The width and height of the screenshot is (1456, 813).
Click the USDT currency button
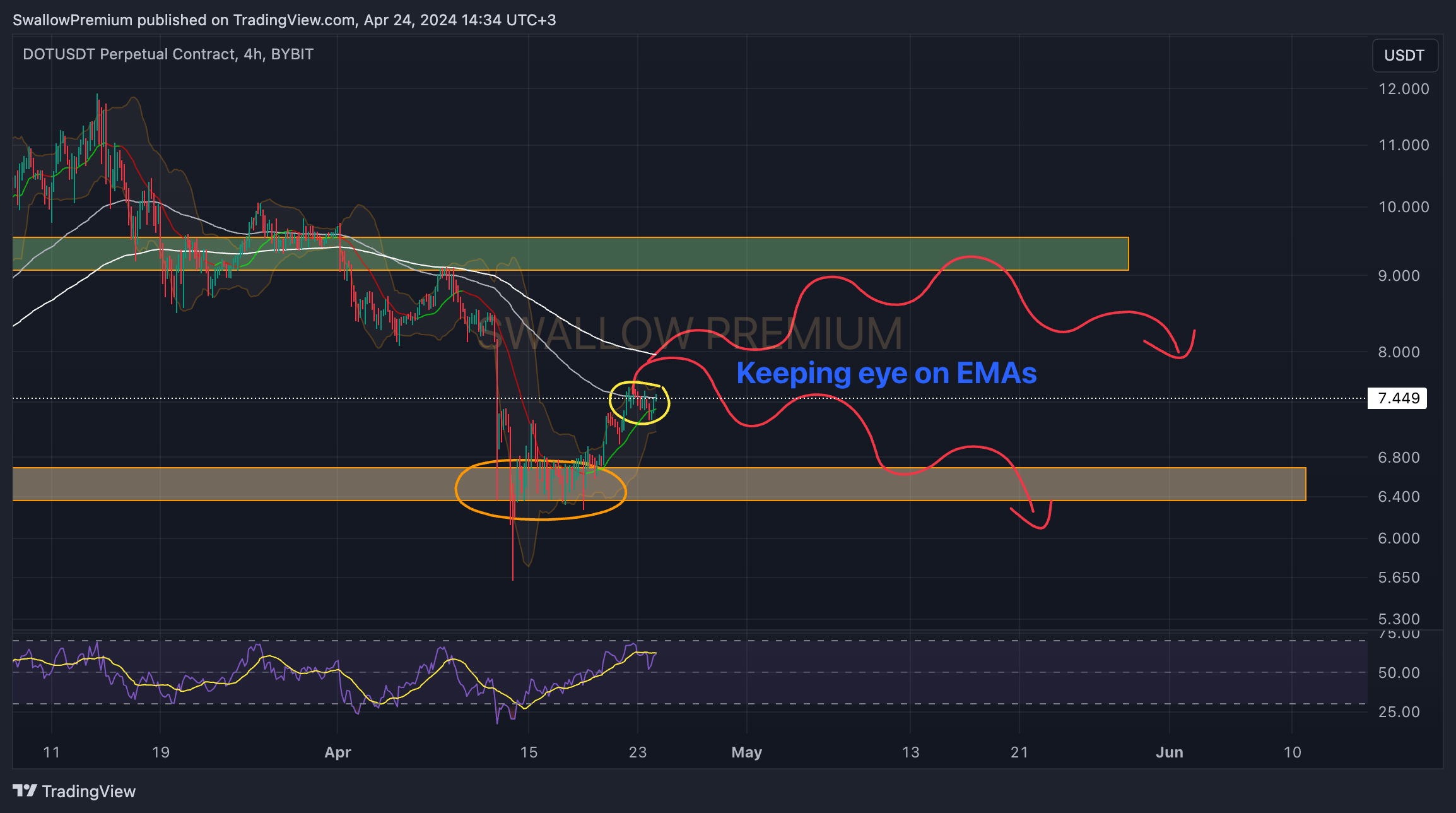click(x=1404, y=56)
